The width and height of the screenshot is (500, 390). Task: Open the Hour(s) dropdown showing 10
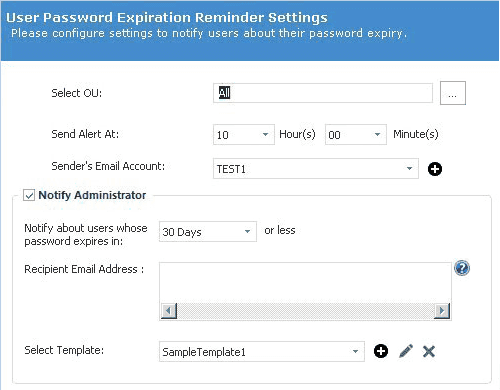(x=244, y=135)
